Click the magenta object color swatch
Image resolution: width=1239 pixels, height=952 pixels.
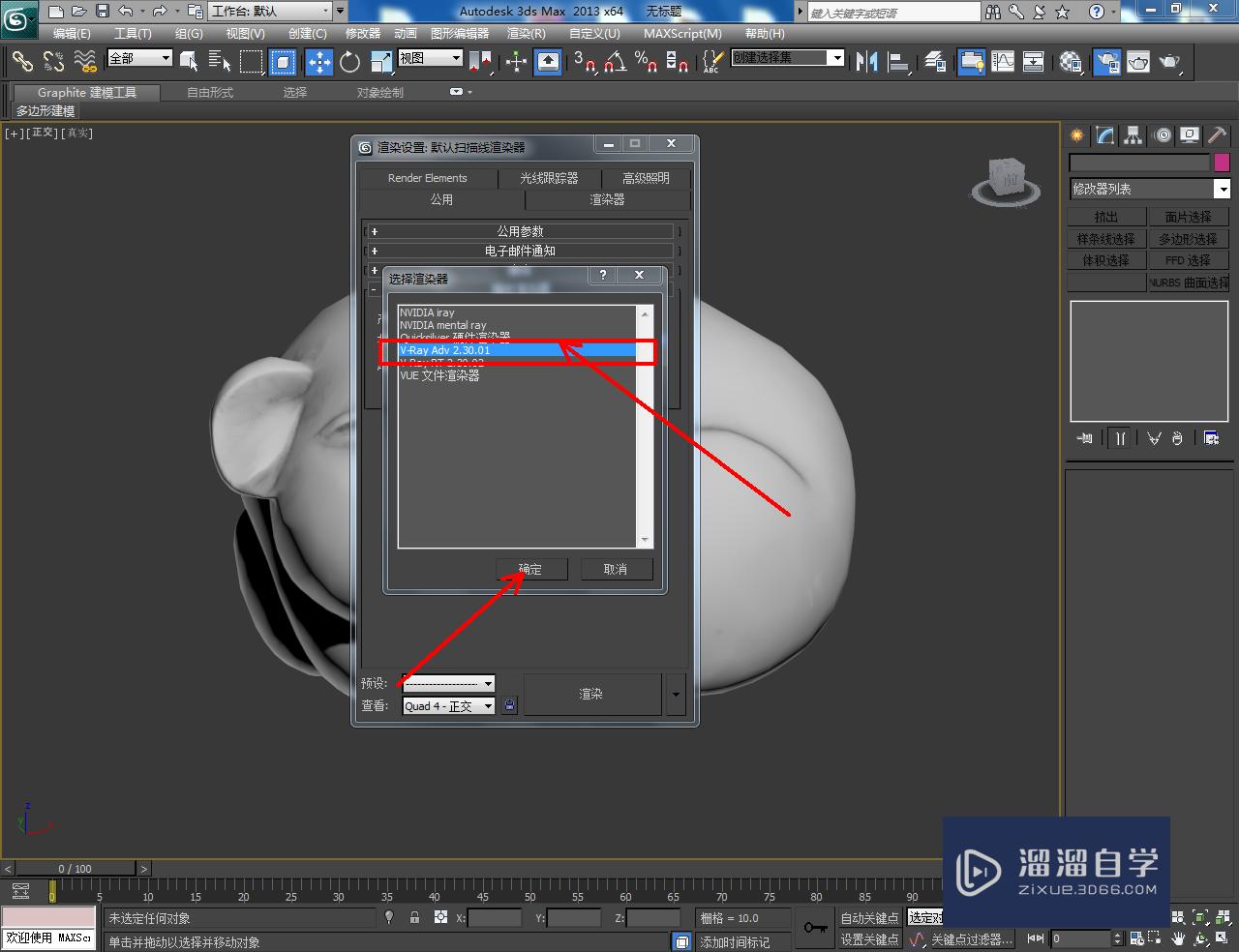tap(1222, 163)
